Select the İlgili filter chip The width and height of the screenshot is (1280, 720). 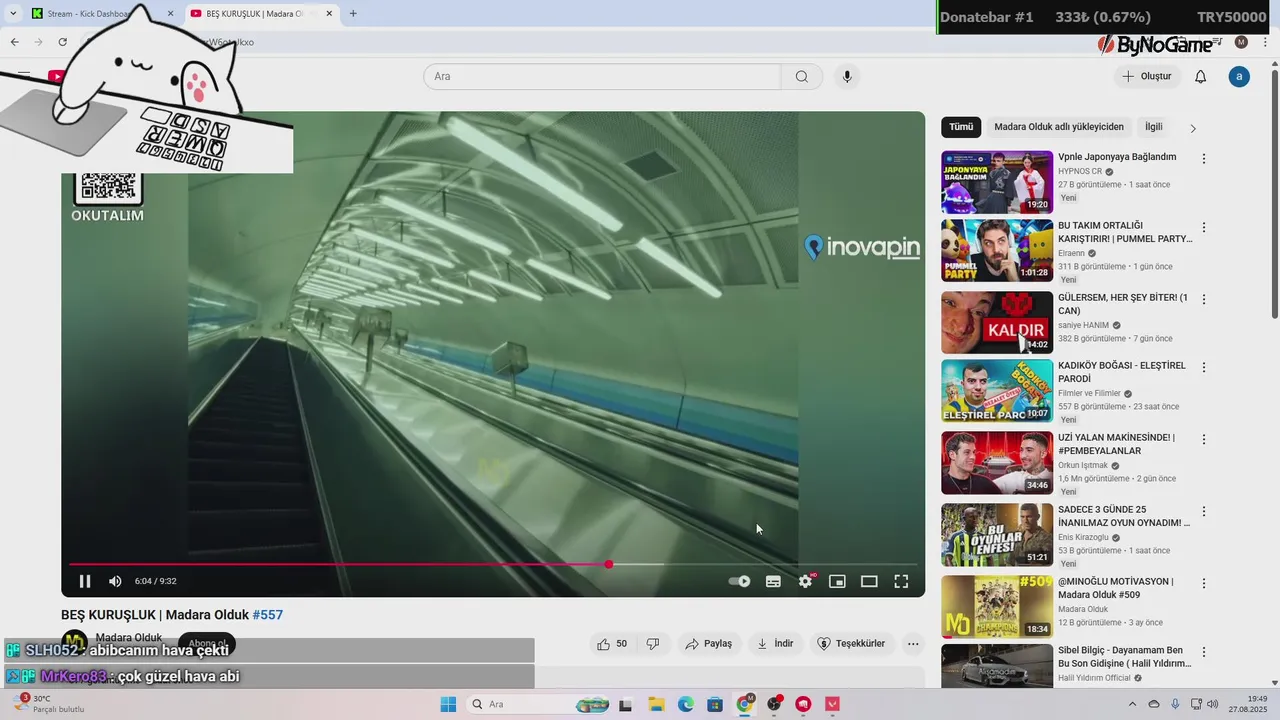pos(1154,127)
